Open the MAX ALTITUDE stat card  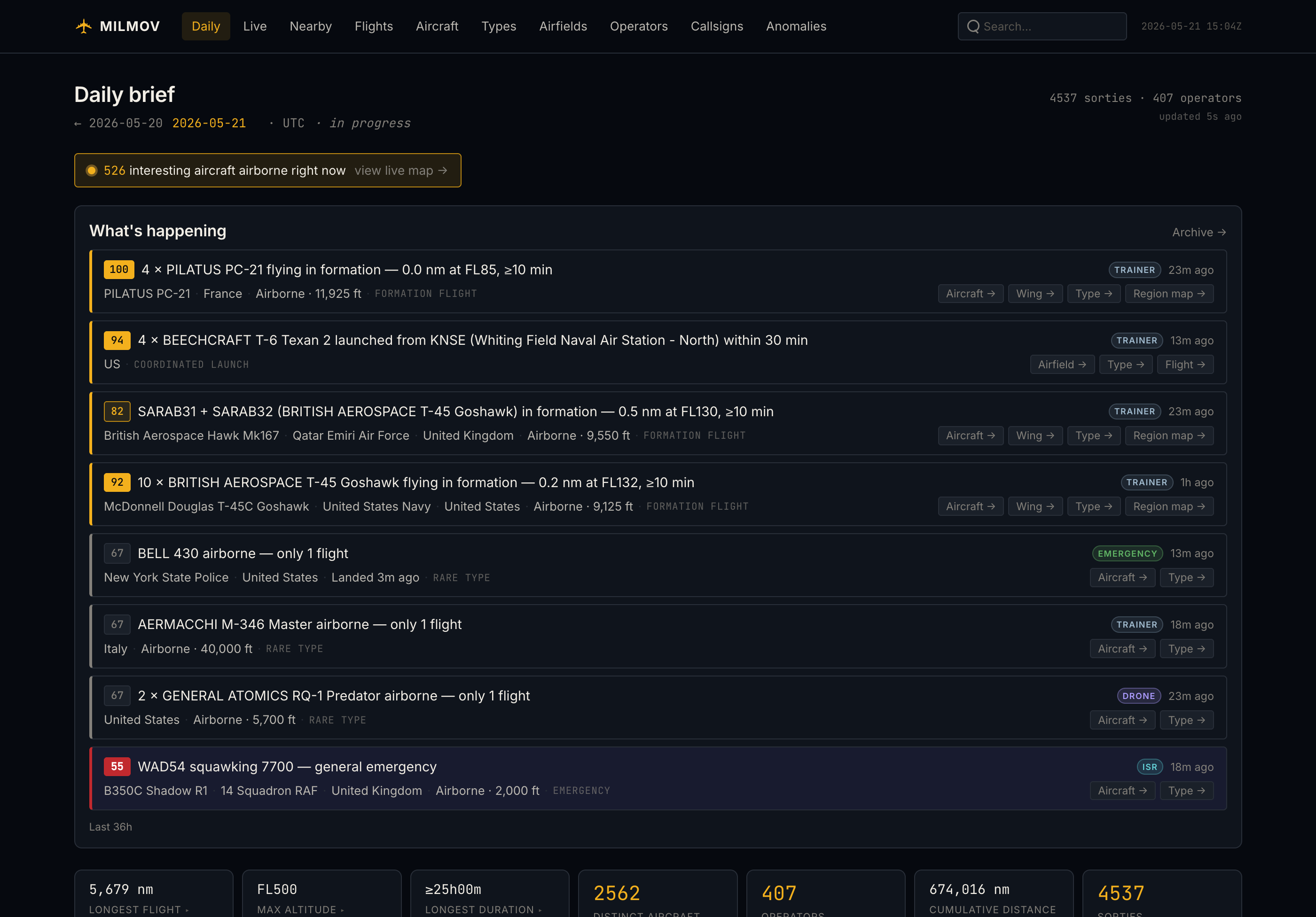tap(321, 894)
